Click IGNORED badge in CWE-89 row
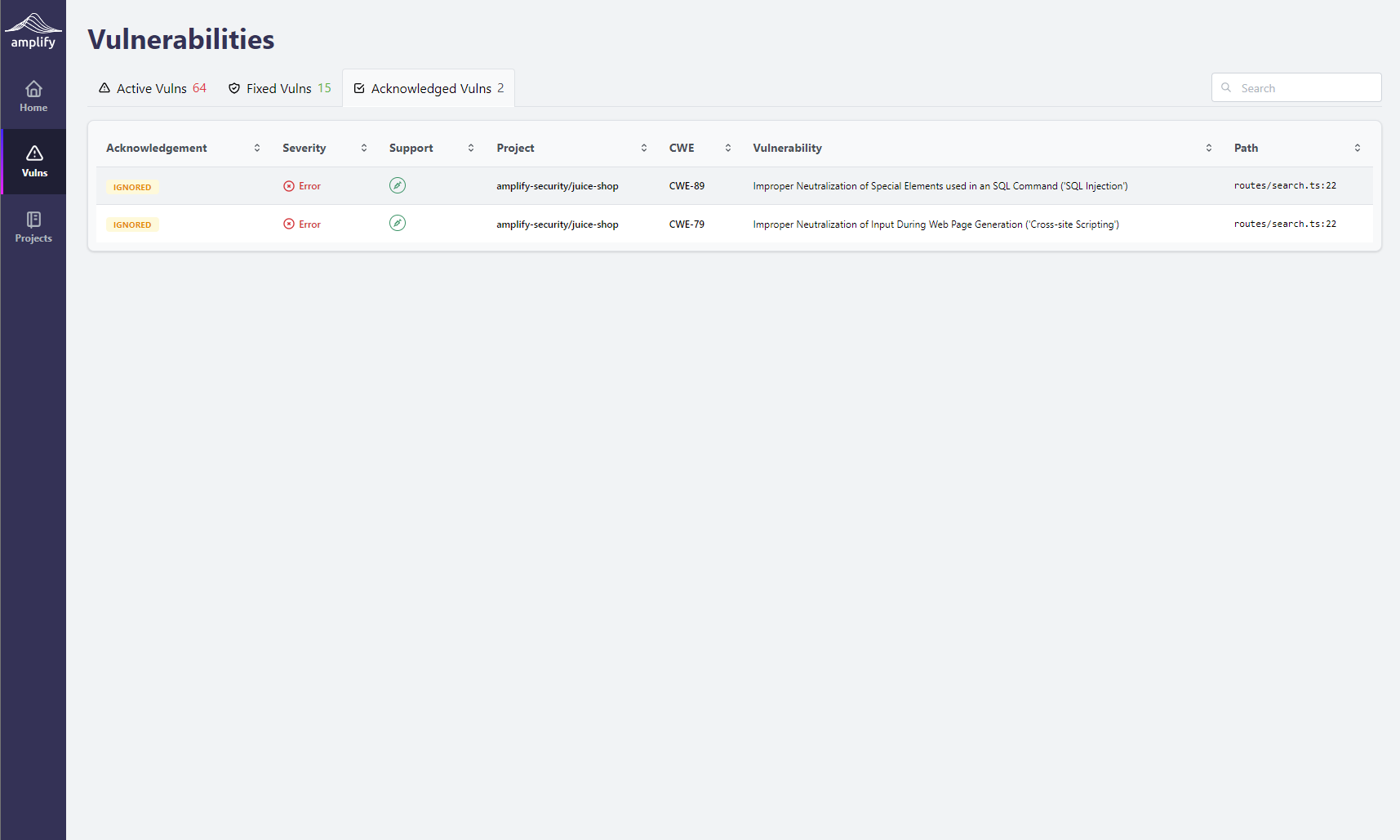Viewport: 1400px width, 840px height. pyautogui.click(x=132, y=187)
